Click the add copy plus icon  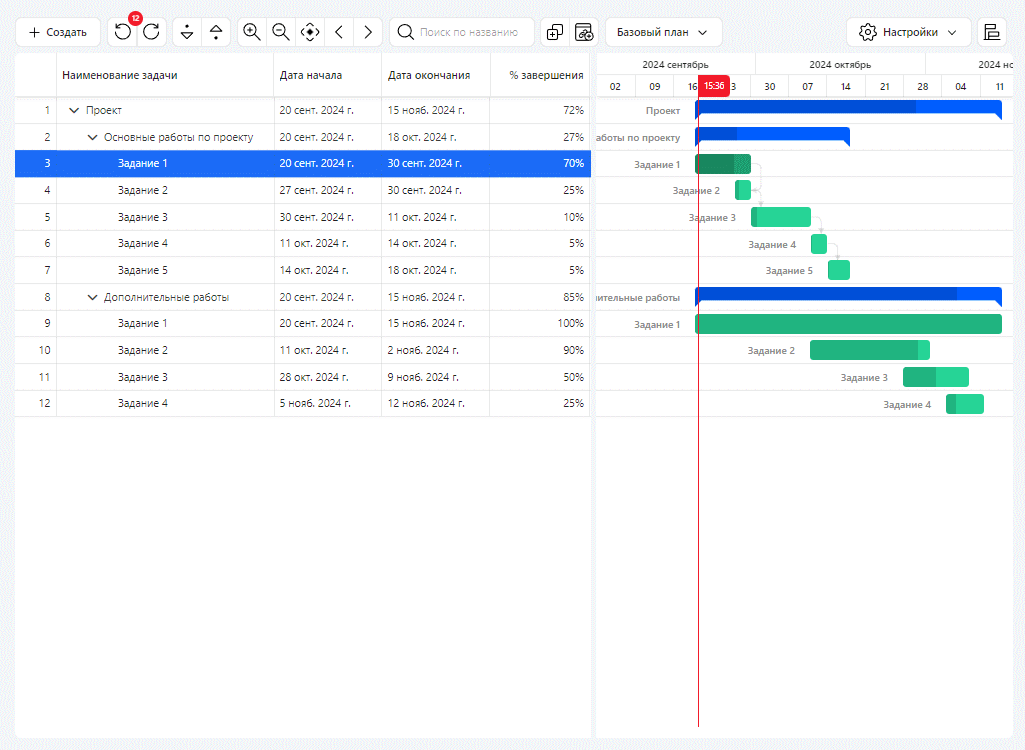tap(555, 32)
